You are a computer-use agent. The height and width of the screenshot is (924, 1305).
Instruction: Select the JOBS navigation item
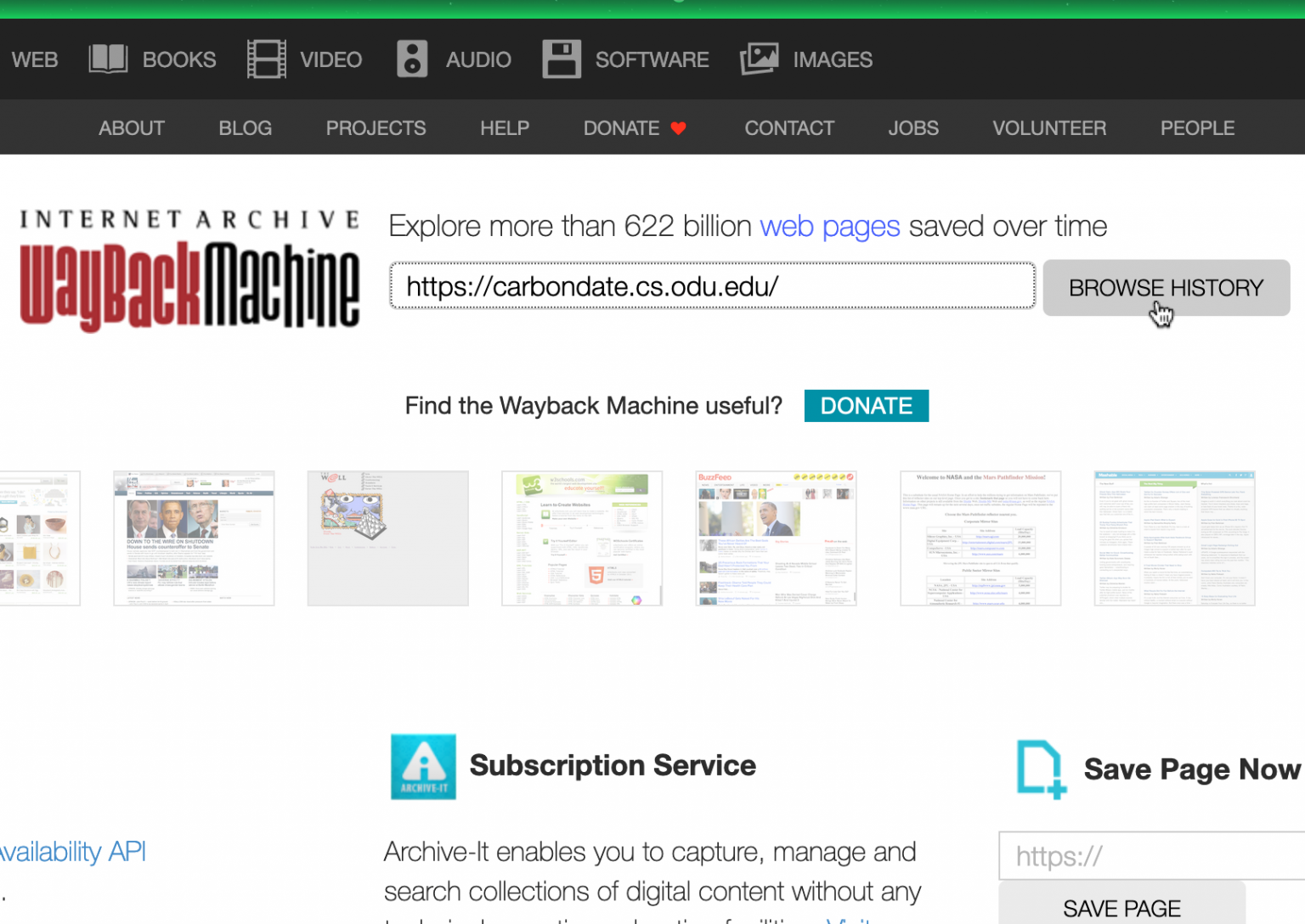tap(913, 127)
